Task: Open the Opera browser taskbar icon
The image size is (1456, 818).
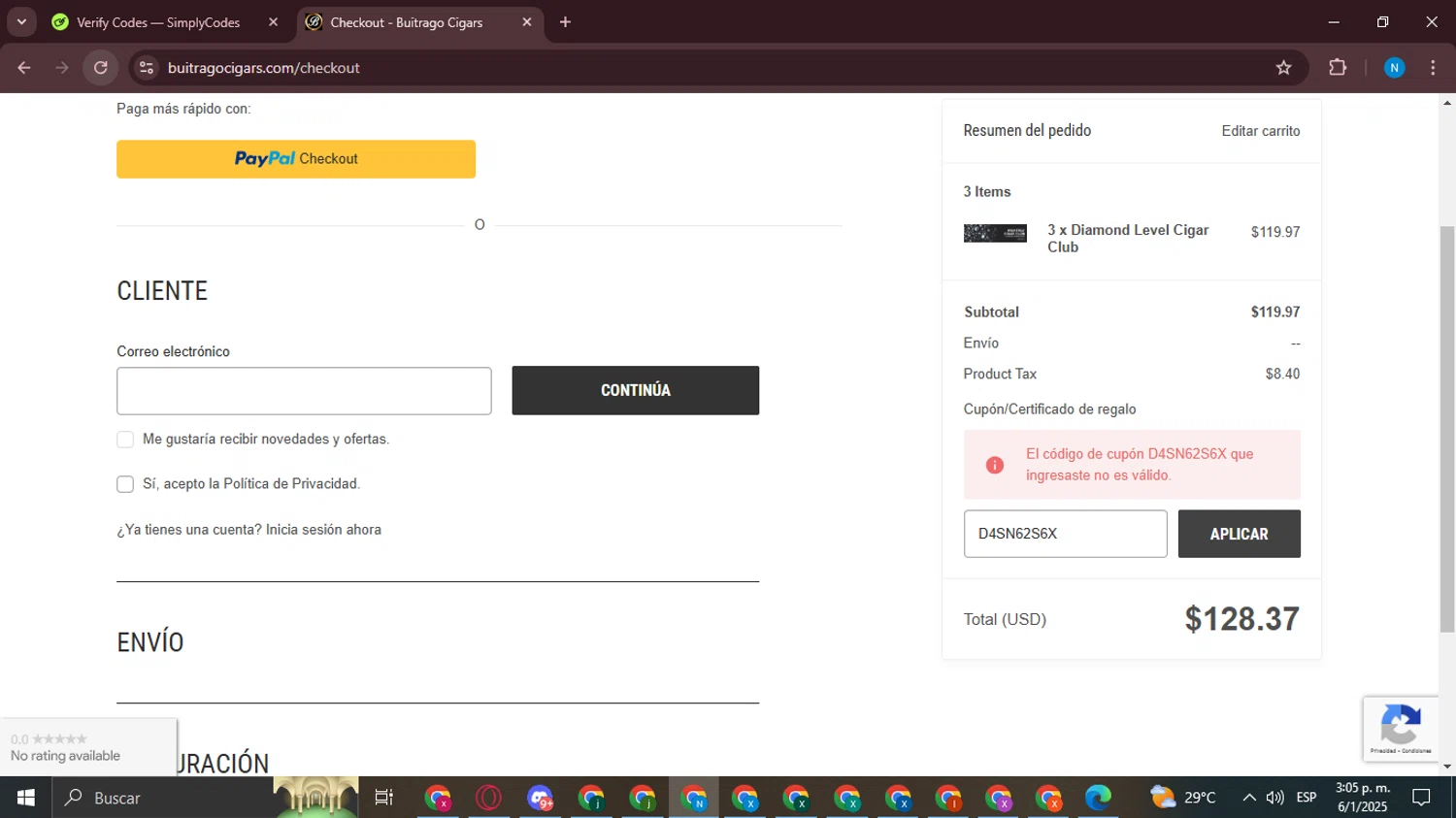Action: point(488,798)
